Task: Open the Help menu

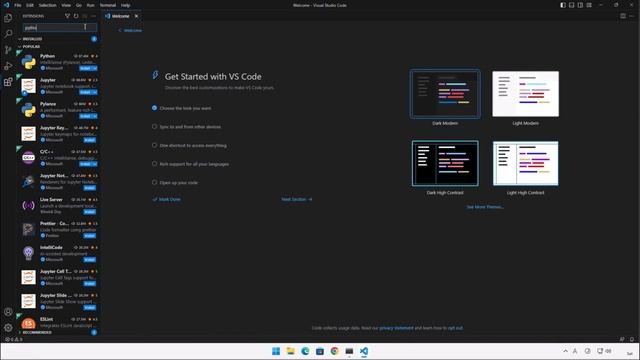Action: tap(125, 5)
